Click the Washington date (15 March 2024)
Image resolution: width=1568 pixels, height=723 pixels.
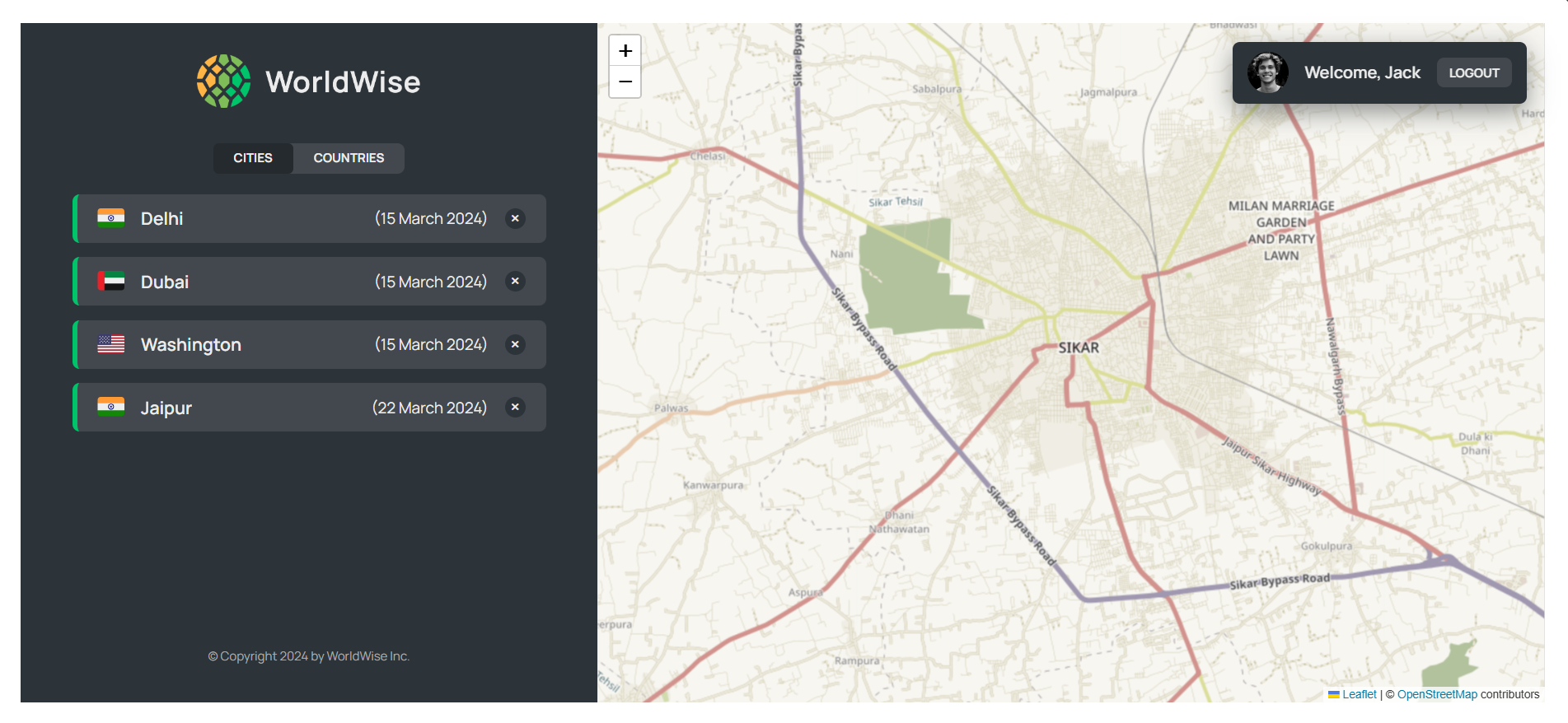click(x=431, y=344)
